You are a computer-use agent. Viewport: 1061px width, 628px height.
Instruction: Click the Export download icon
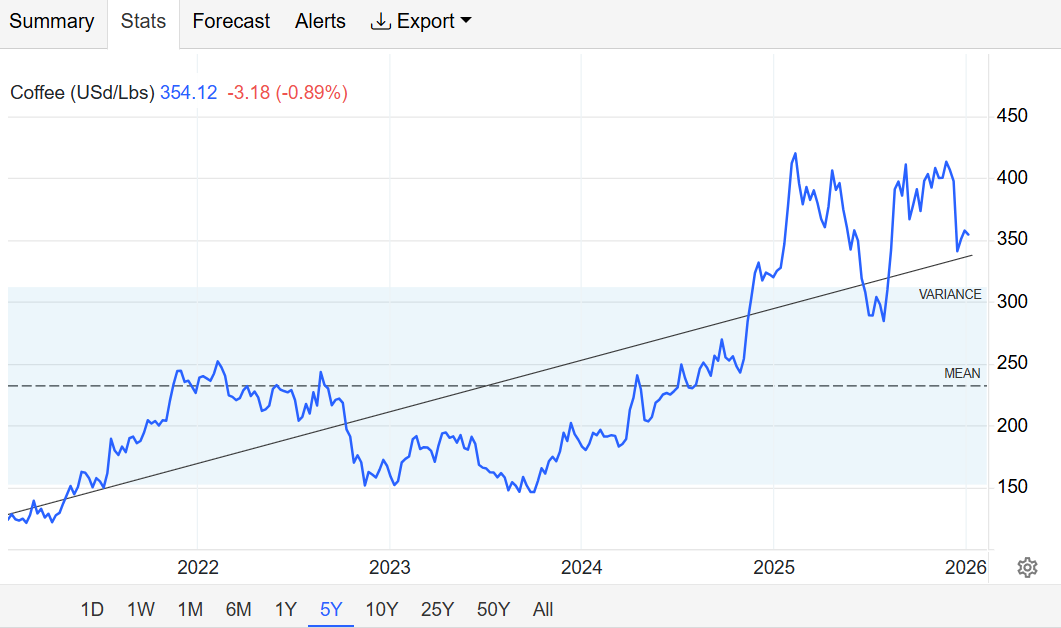click(380, 22)
